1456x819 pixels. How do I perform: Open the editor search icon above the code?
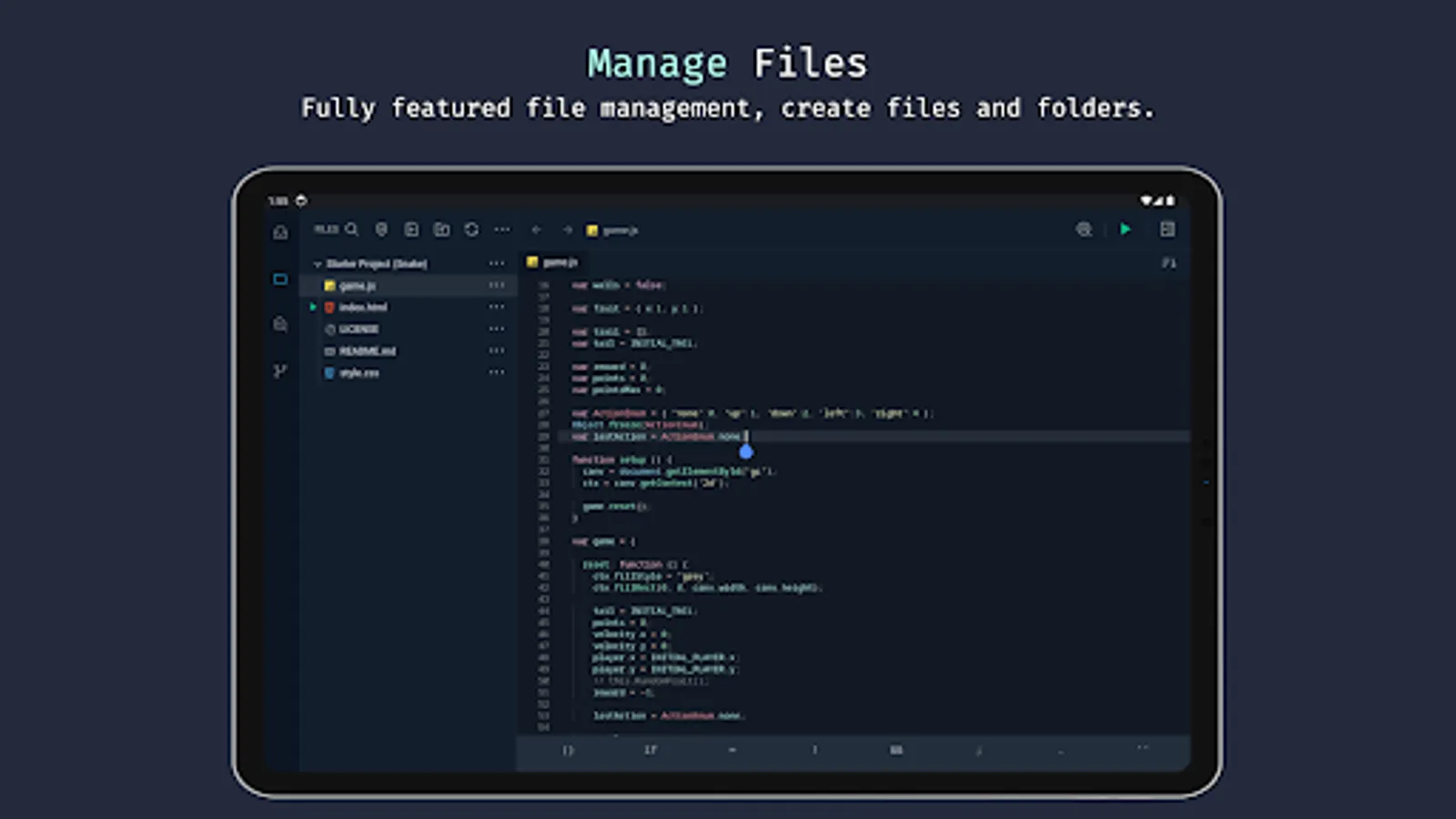(x=1083, y=230)
